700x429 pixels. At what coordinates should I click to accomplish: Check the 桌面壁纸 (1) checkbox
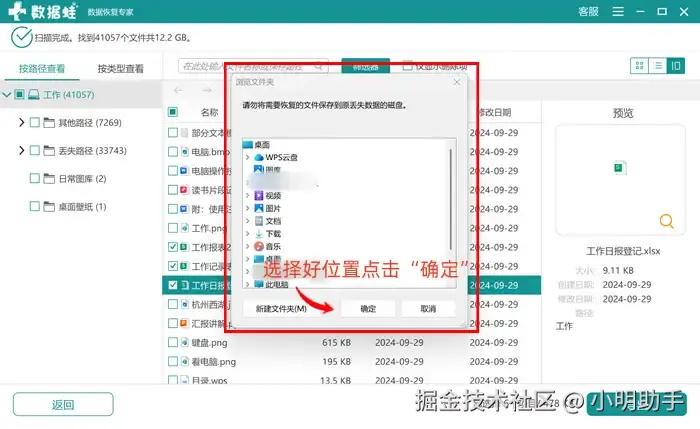click(35, 206)
